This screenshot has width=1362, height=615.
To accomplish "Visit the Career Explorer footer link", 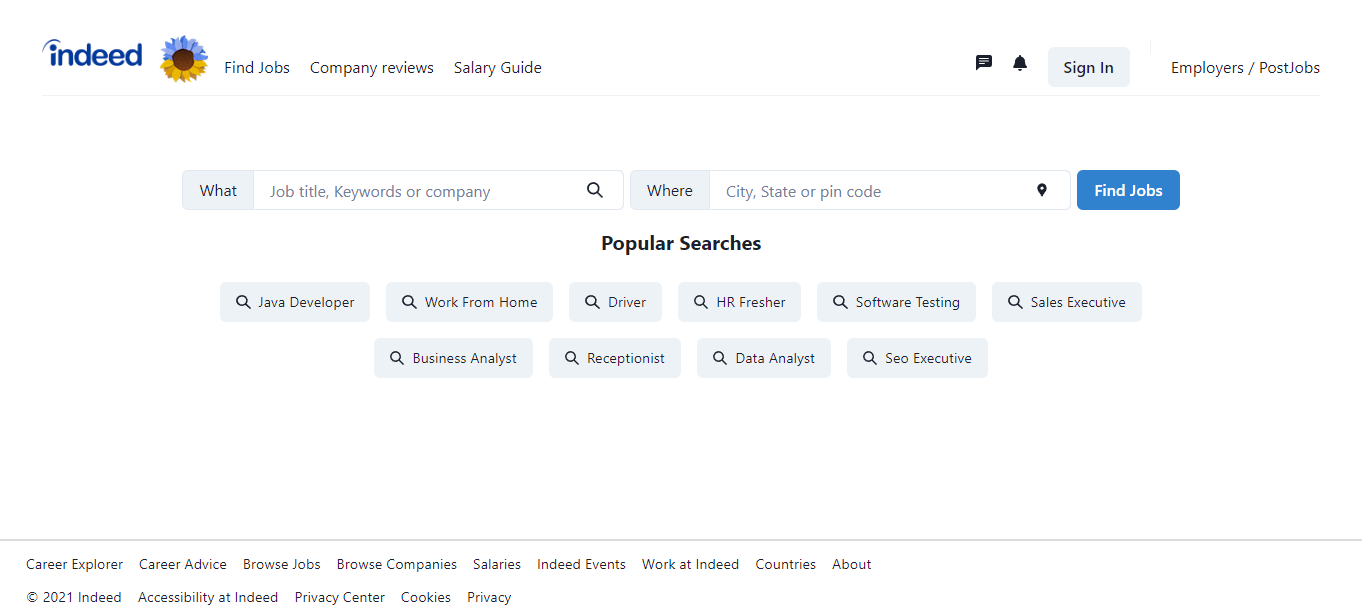I will click(x=74, y=563).
